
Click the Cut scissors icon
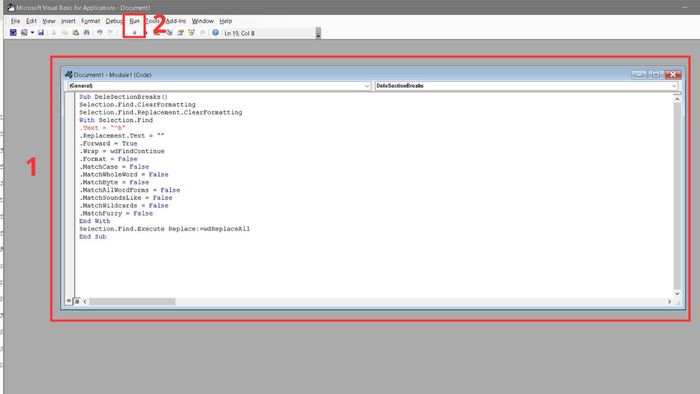tap(54, 33)
